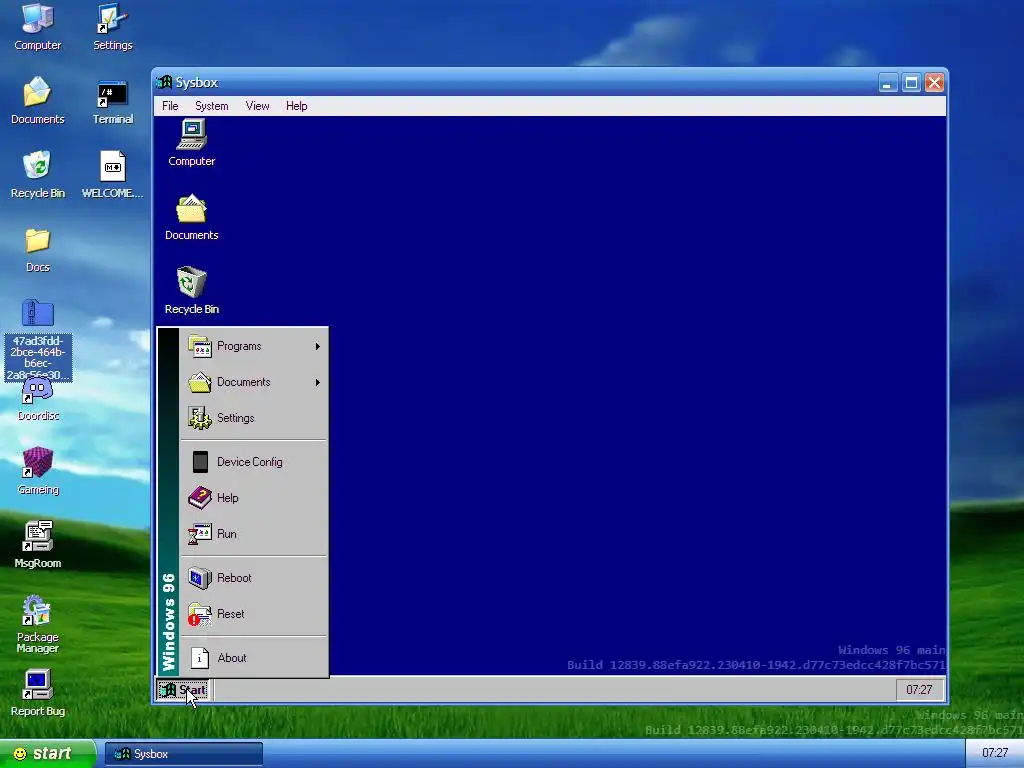Activate the Sysbox taskbar button
This screenshot has height=768, width=1024.
point(184,754)
